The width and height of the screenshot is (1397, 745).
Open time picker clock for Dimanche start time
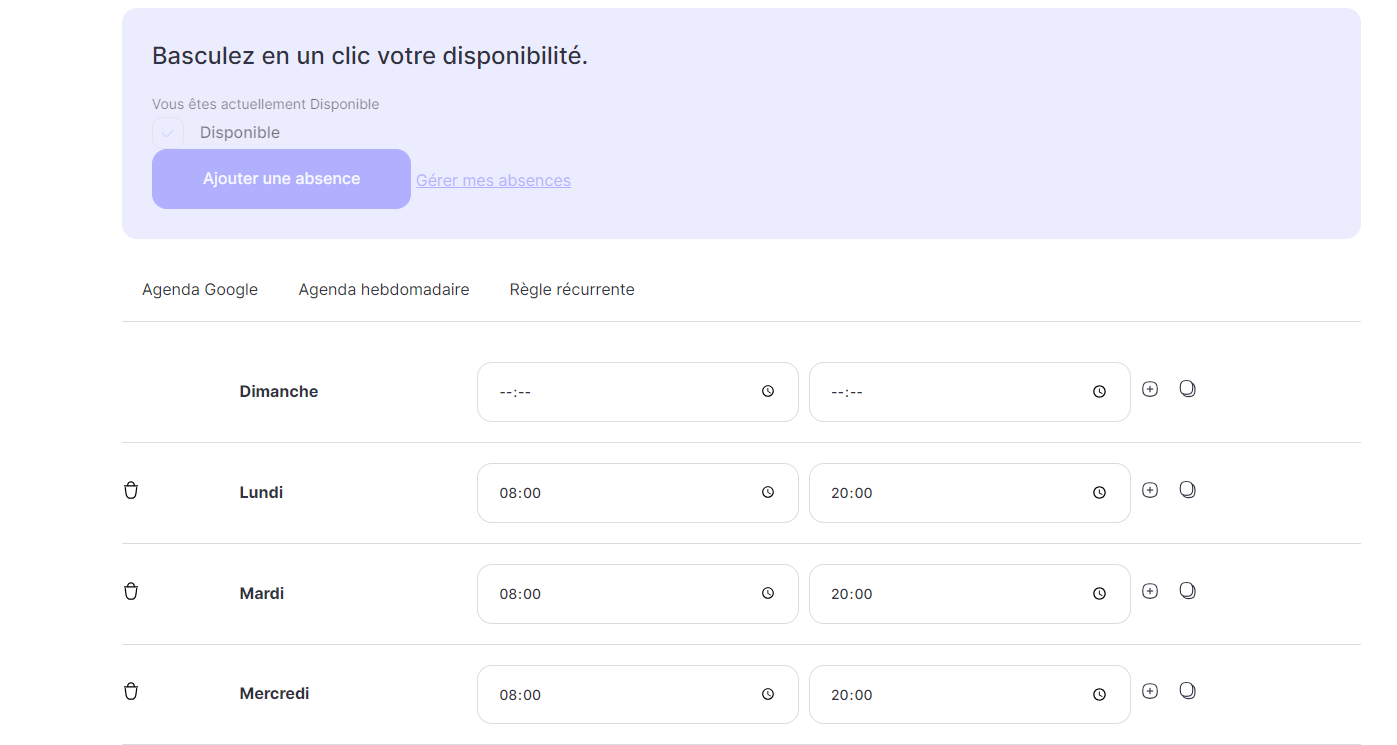point(768,392)
